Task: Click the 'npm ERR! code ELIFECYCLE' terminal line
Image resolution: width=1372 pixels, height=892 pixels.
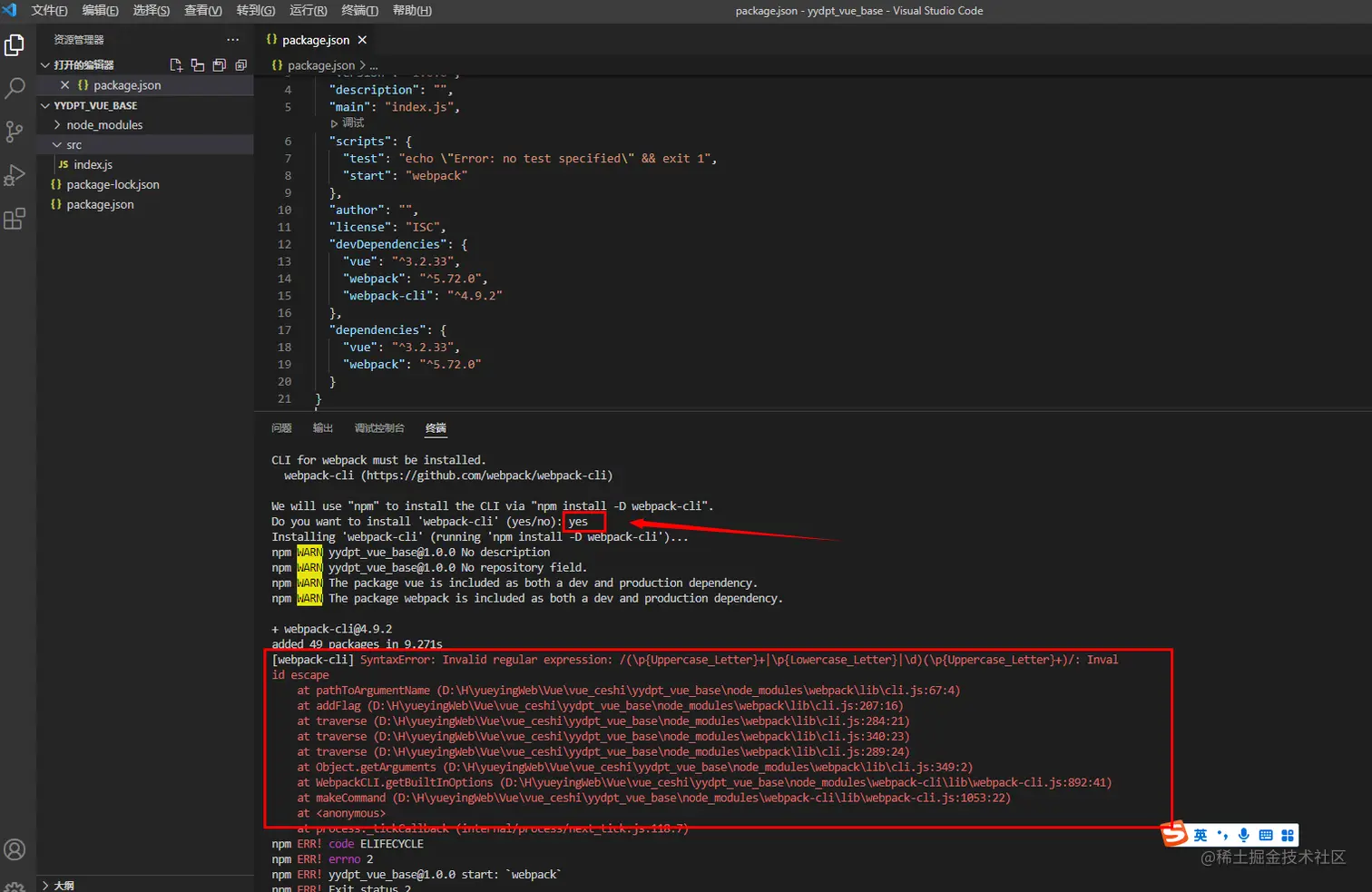Action: tap(348, 844)
